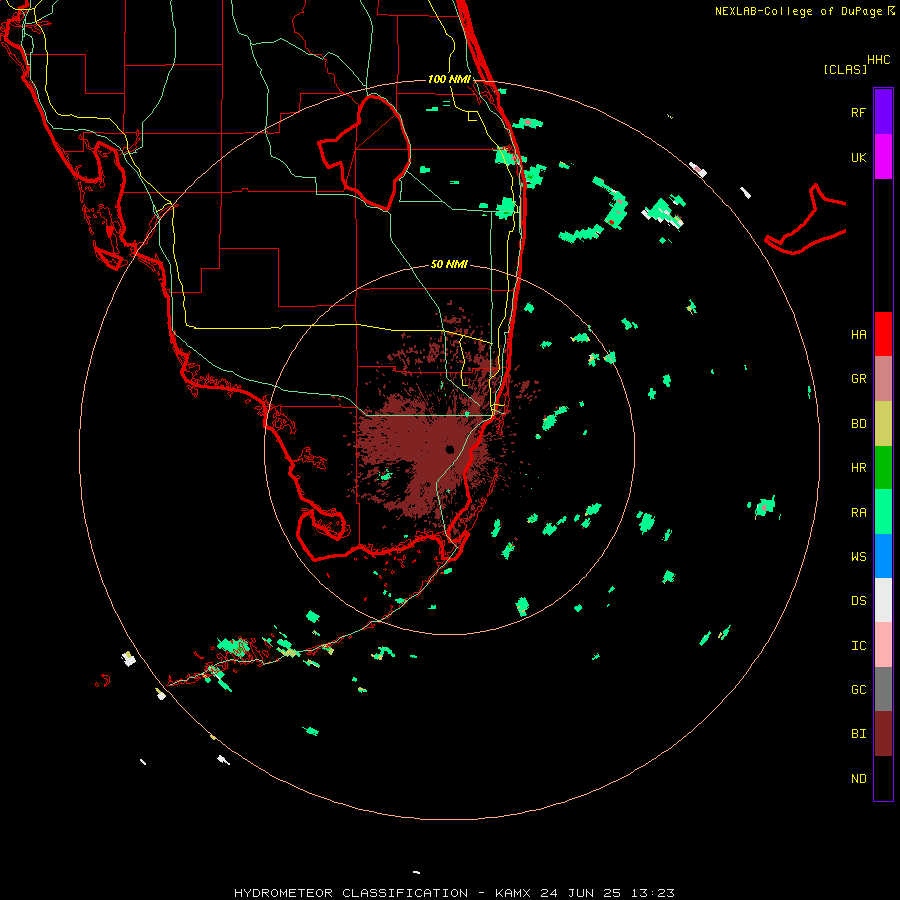Screen dimensions: 900x900
Task: Click the HR dark green legend swatch
Action: 883,468
